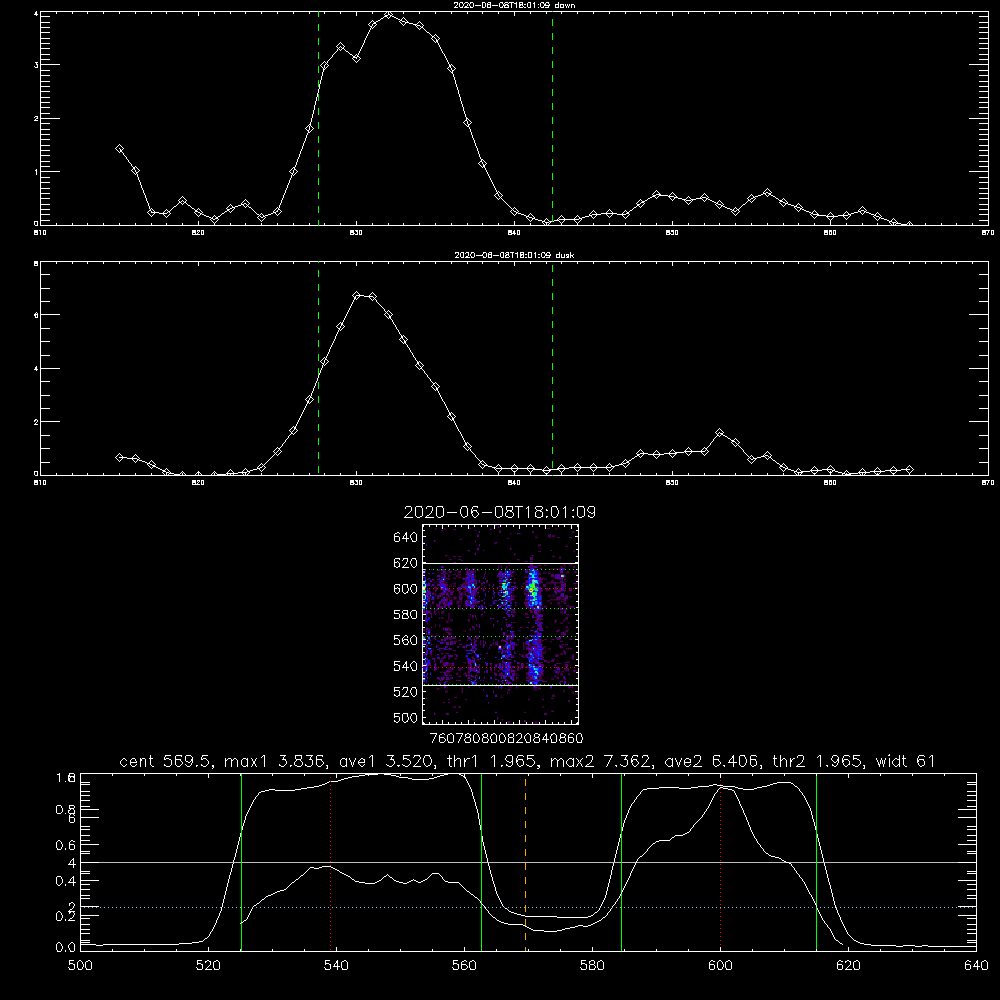Click bottom plot x-axis label 620

(x=848, y=966)
